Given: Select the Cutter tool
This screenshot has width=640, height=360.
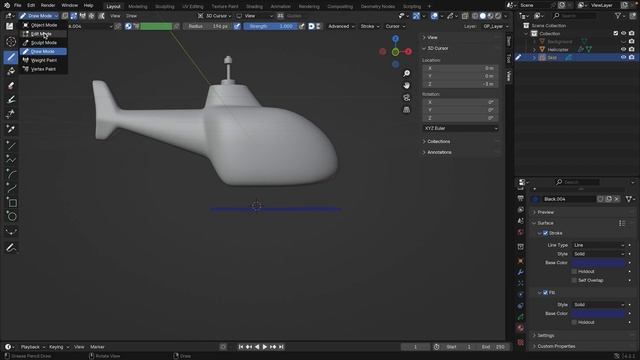Looking at the screenshot, I should click(x=11, y=114).
